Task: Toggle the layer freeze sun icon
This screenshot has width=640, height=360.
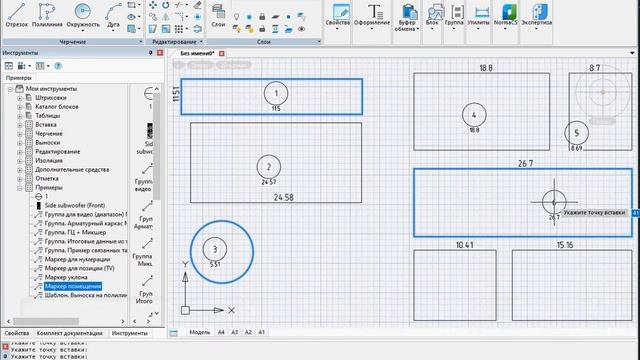Action: coord(249,17)
